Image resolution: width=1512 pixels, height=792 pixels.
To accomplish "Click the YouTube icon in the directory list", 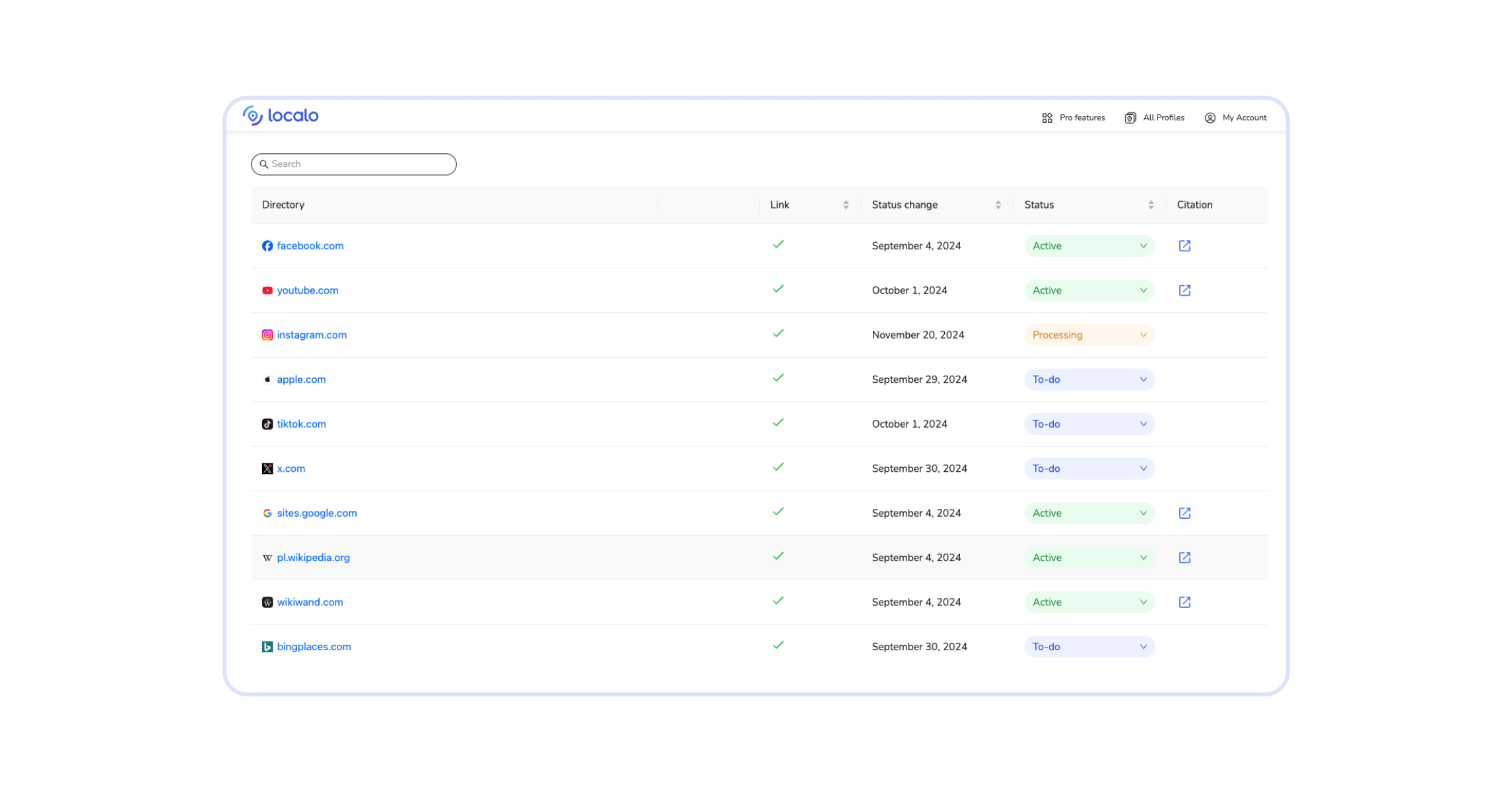I will click(x=267, y=290).
